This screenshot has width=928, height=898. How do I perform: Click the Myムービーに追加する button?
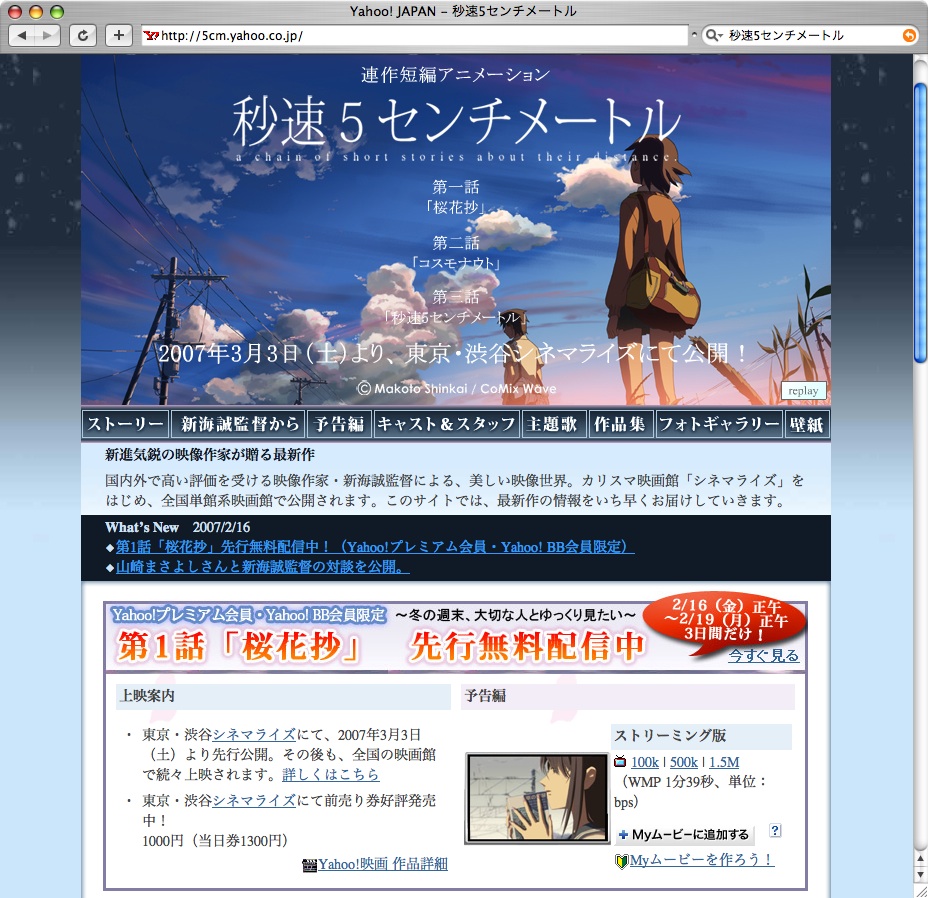(x=684, y=835)
